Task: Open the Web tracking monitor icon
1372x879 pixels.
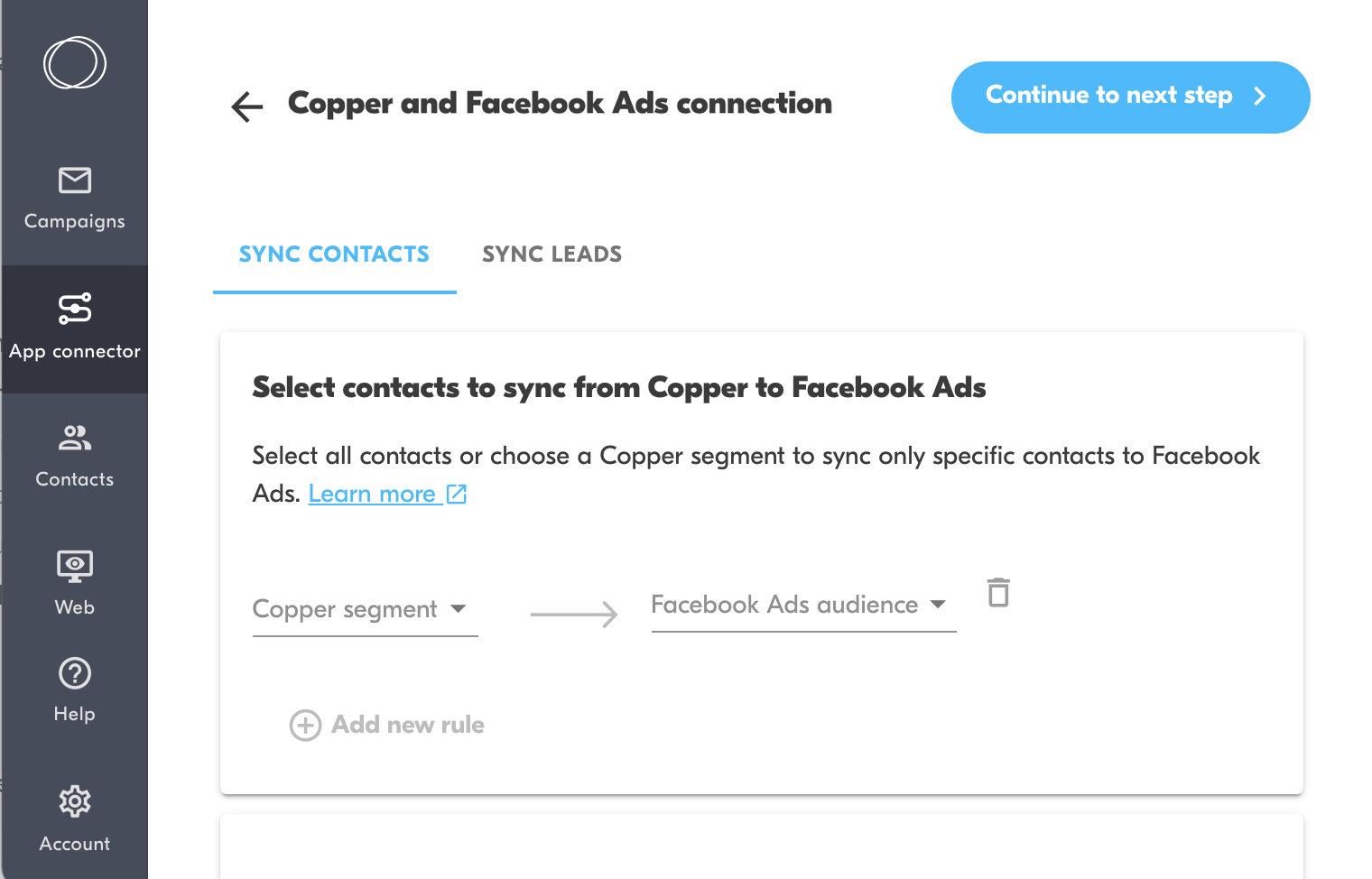Action: (x=75, y=567)
